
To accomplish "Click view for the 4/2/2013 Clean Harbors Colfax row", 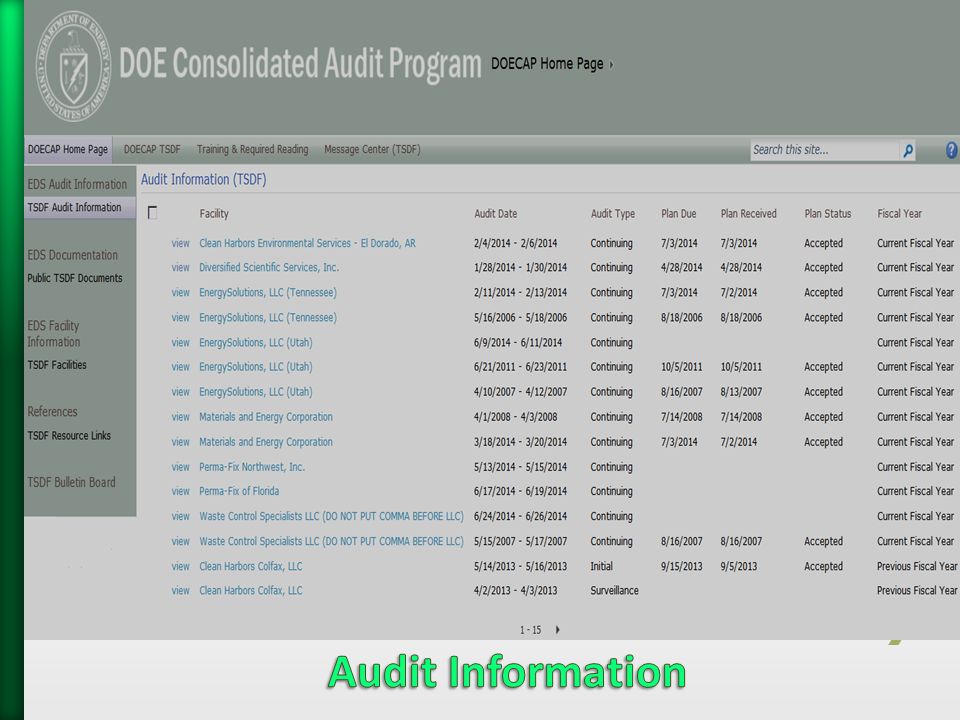I will point(181,591).
